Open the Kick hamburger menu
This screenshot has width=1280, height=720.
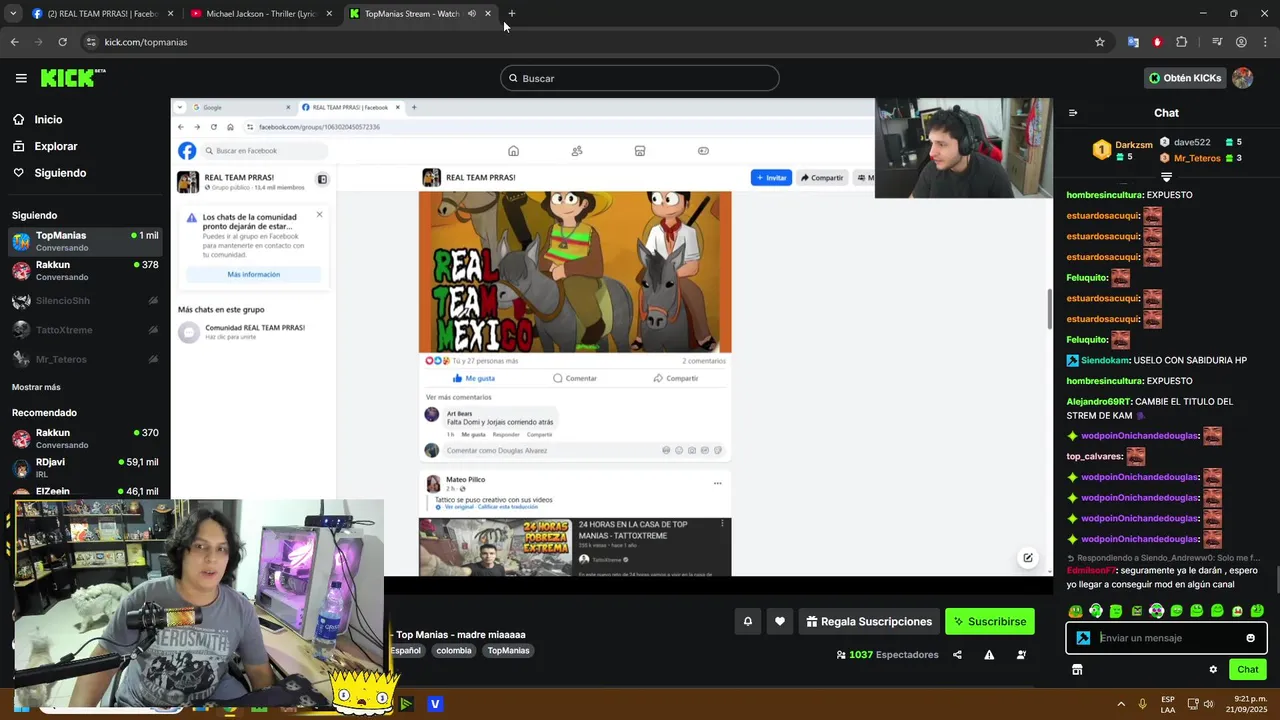(x=21, y=78)
